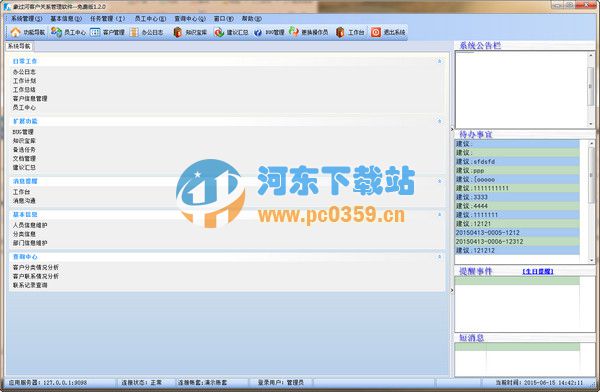Open 员工中心 toolbar button

[68, 32]
